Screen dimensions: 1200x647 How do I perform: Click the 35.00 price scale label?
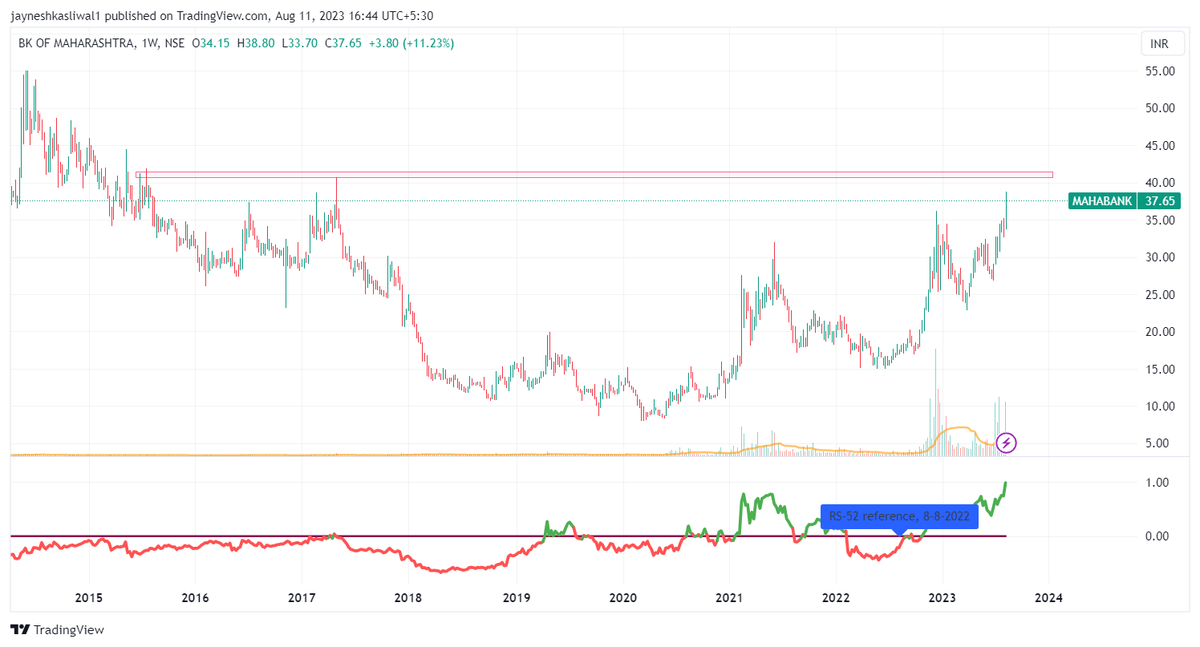(x=1160, y=220)
